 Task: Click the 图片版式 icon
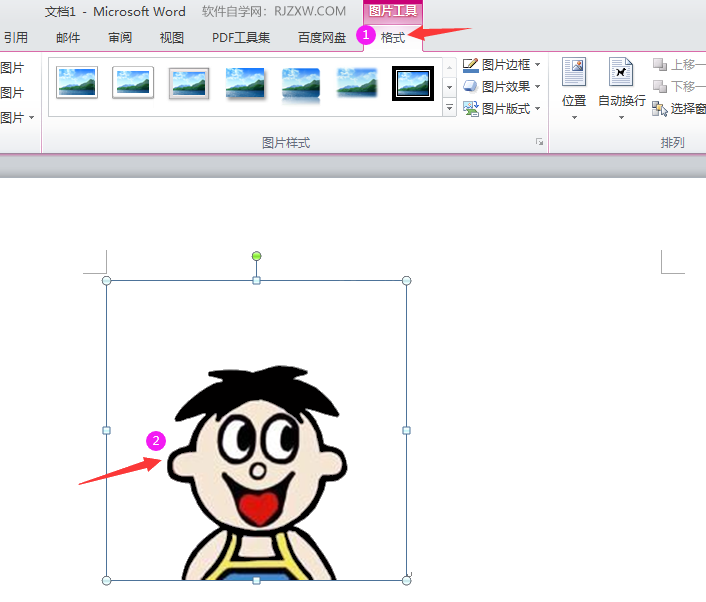(x=471, y=109)
